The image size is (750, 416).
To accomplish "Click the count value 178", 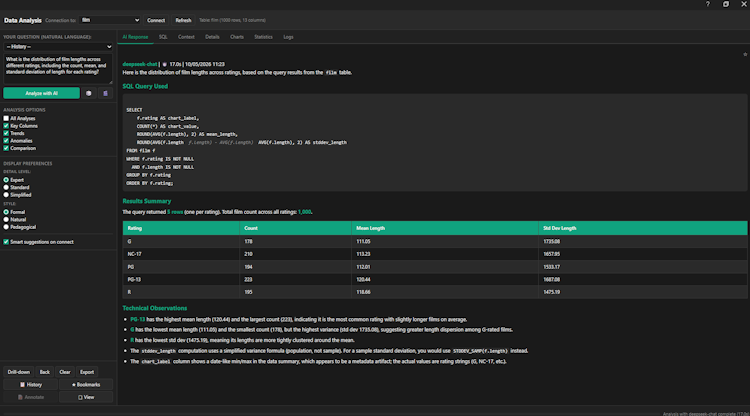I will click(248, 241).
